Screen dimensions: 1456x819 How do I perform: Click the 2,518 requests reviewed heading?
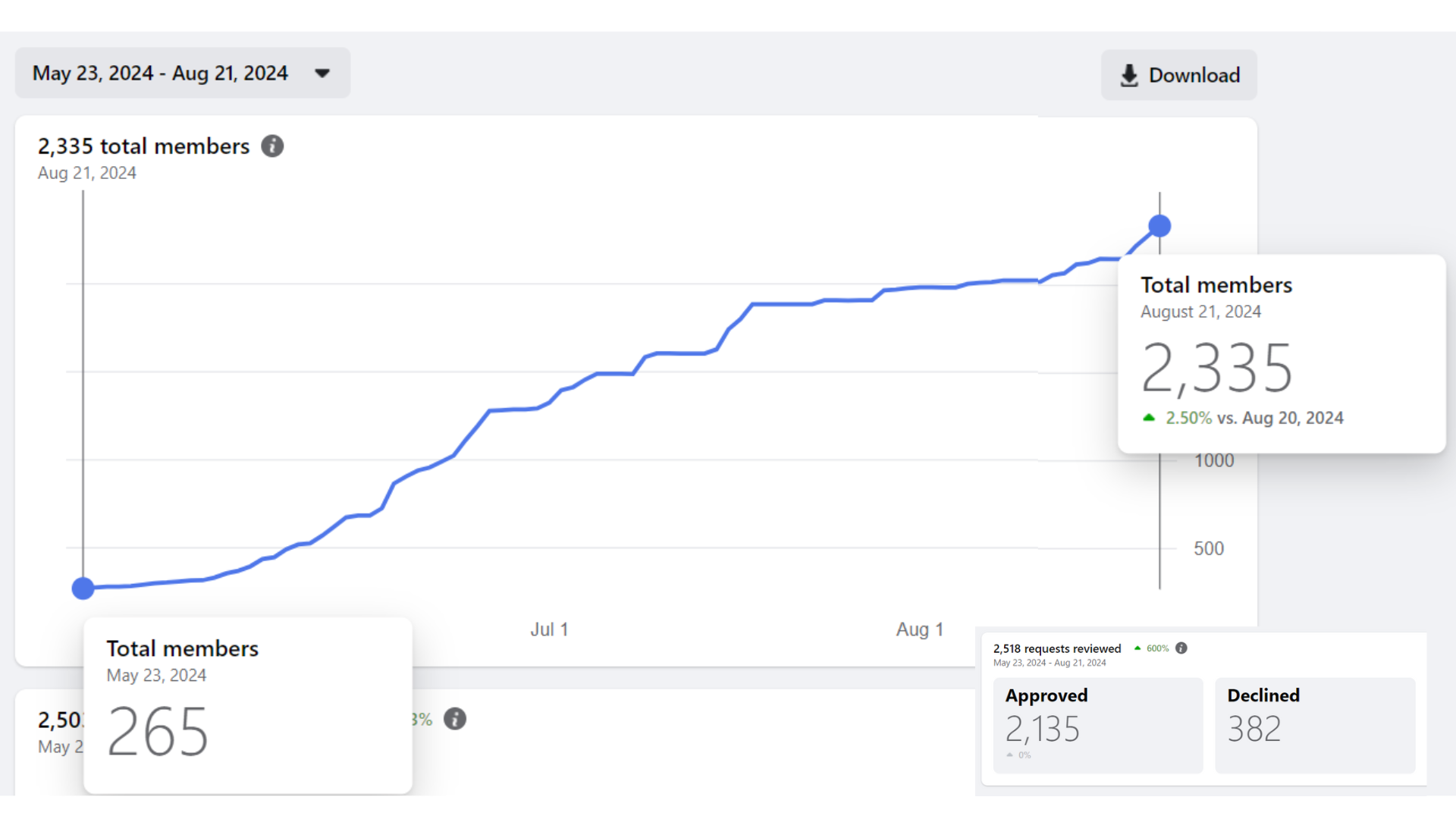click(x=1056, y=648)
